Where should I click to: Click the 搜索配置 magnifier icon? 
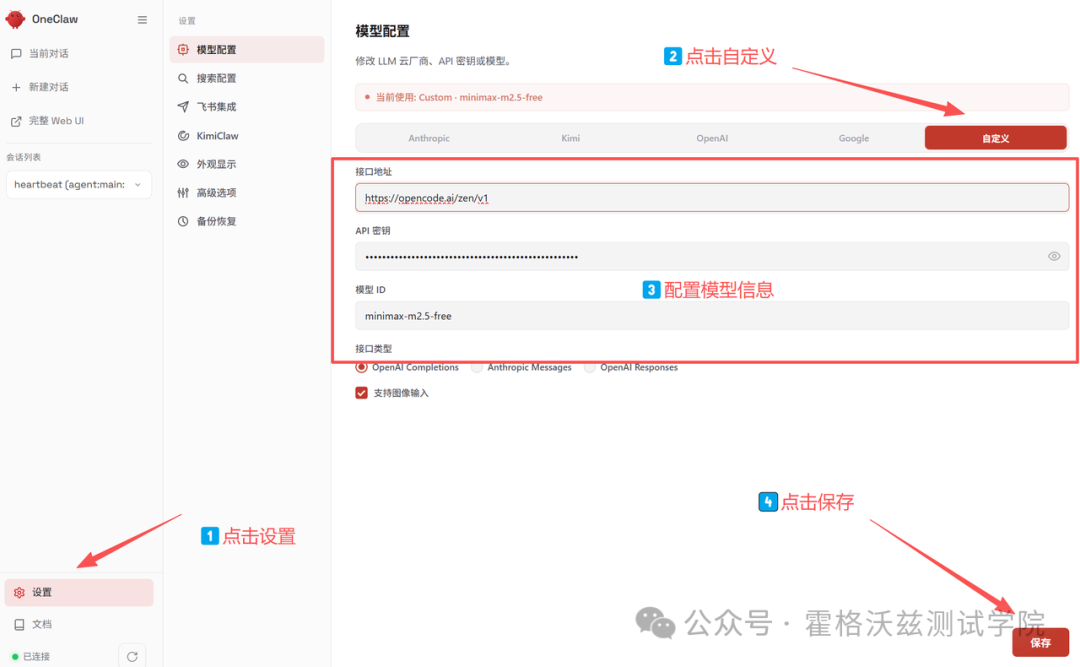click(183, 79)
